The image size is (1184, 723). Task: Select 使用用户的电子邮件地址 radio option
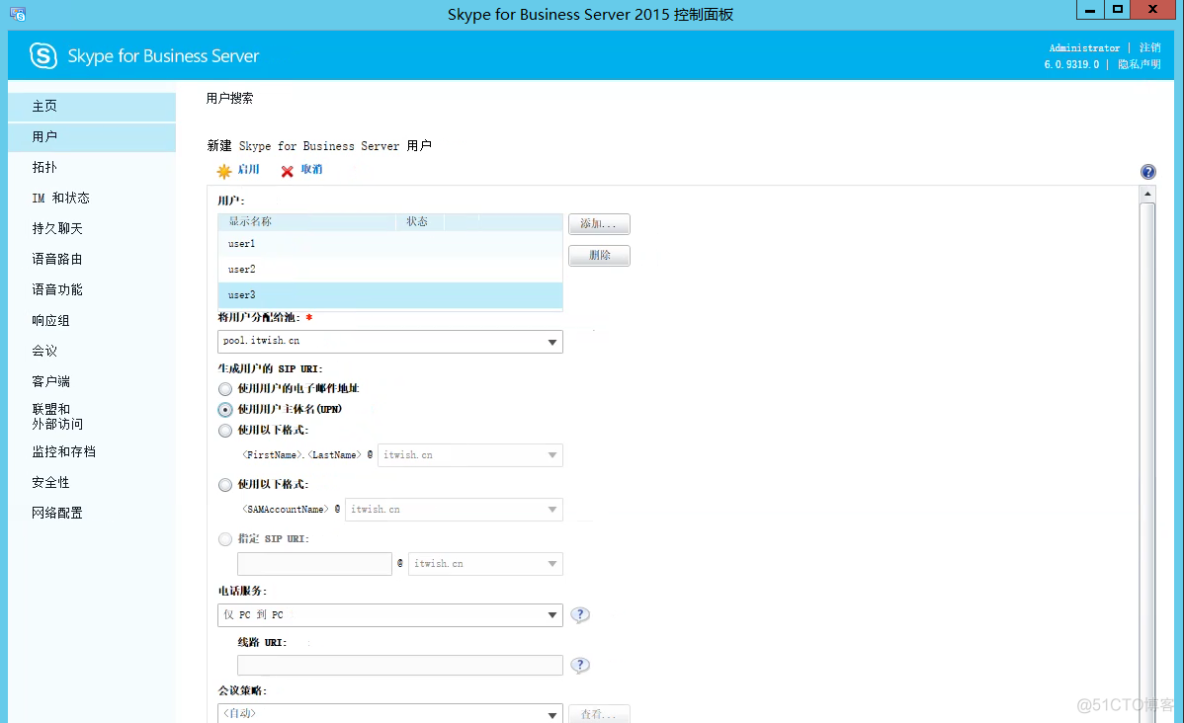tap(225, 388)
